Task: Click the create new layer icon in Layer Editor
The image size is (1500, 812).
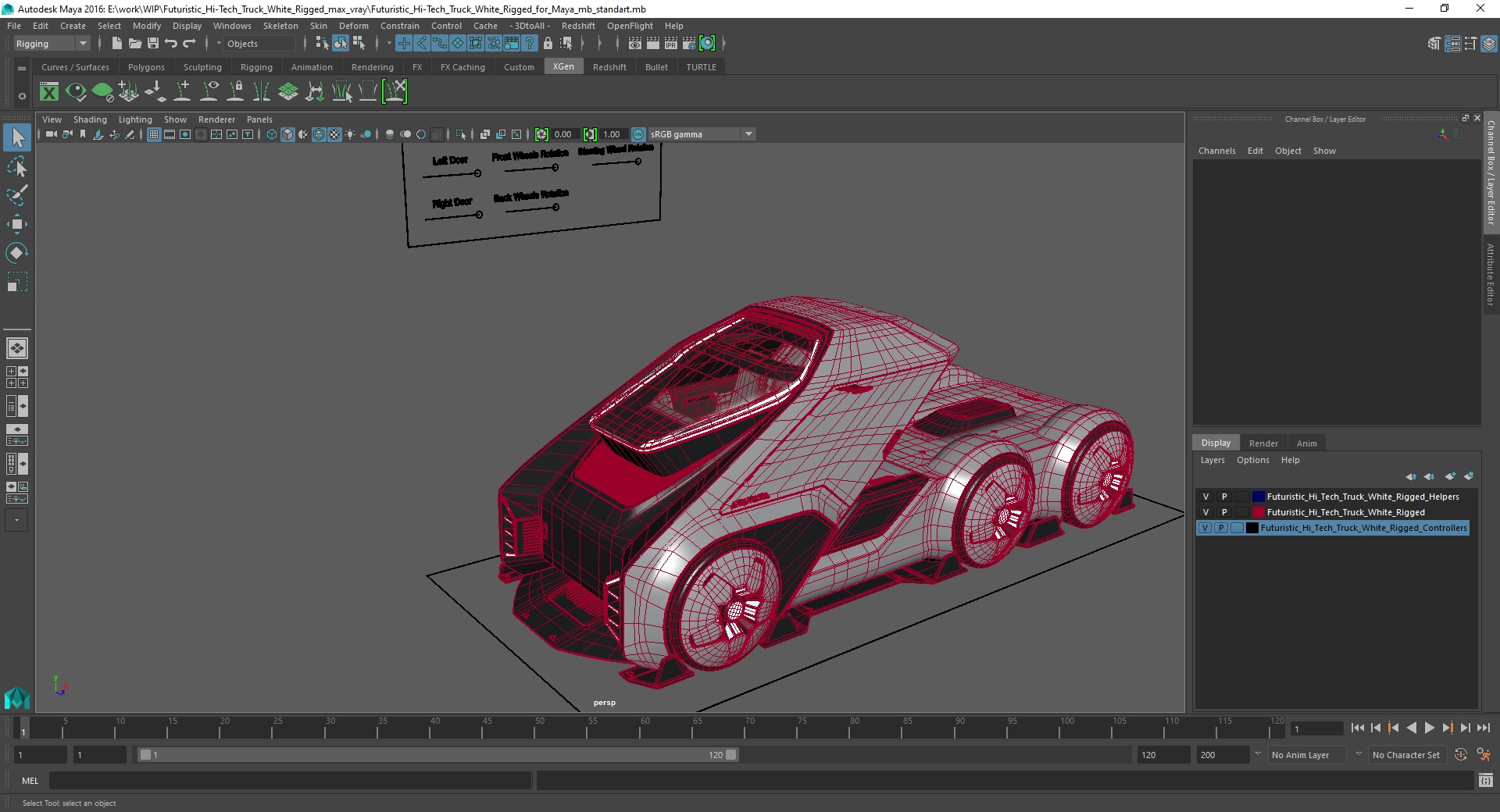Action: tap(1450, 476)
